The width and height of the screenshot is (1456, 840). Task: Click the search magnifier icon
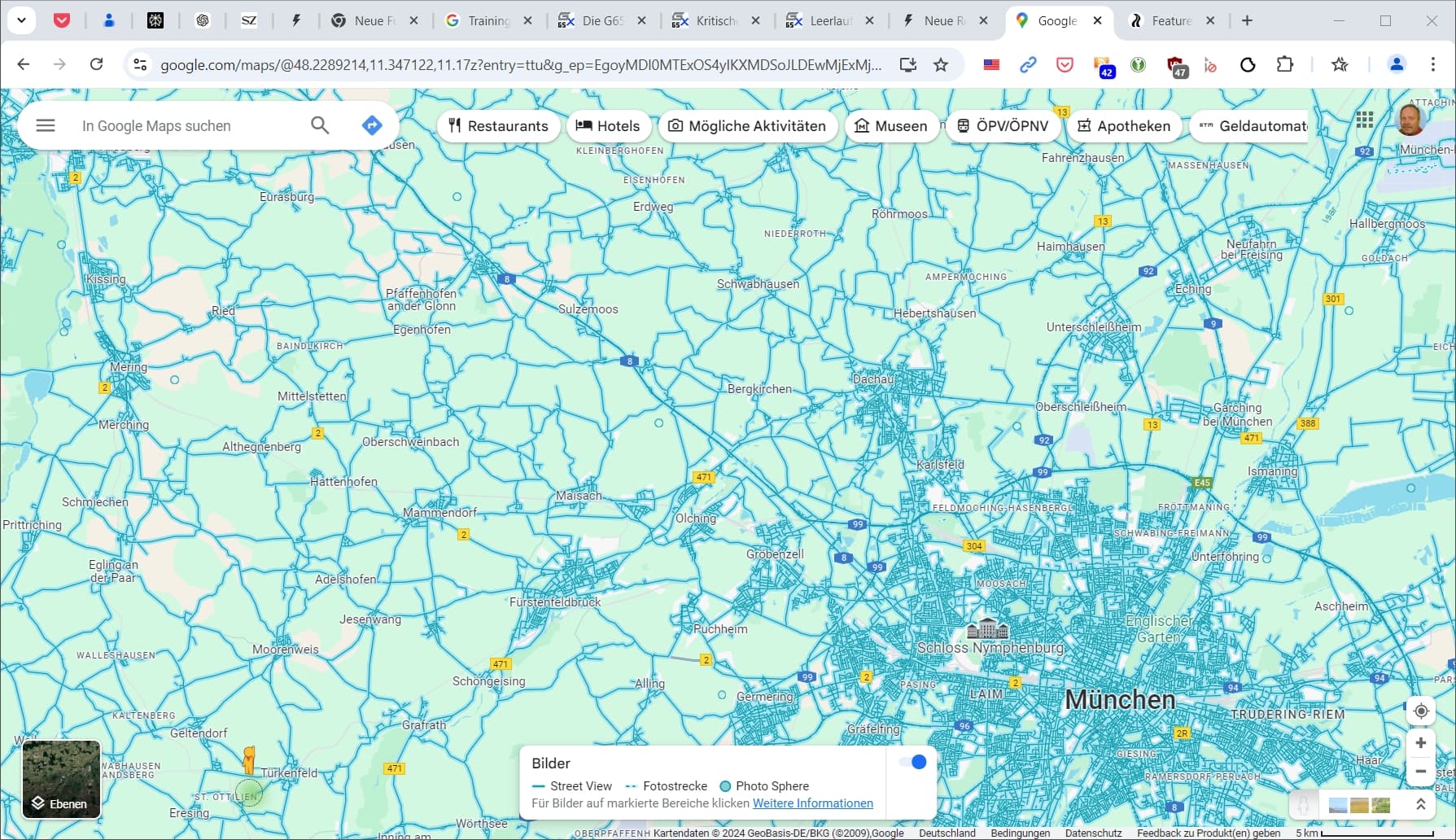click(x=320, y=125)
